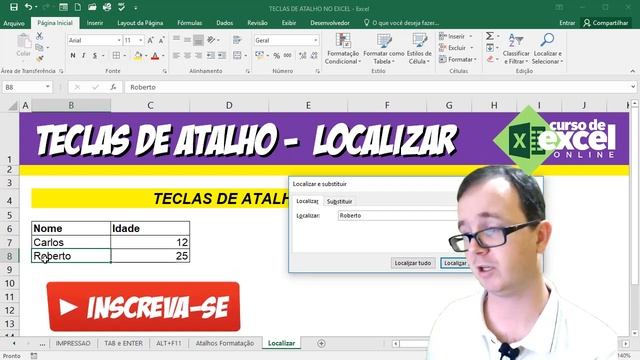640x360 pixels.
Task: Toggle italic (I) formatting
Action: click(84, 56)
